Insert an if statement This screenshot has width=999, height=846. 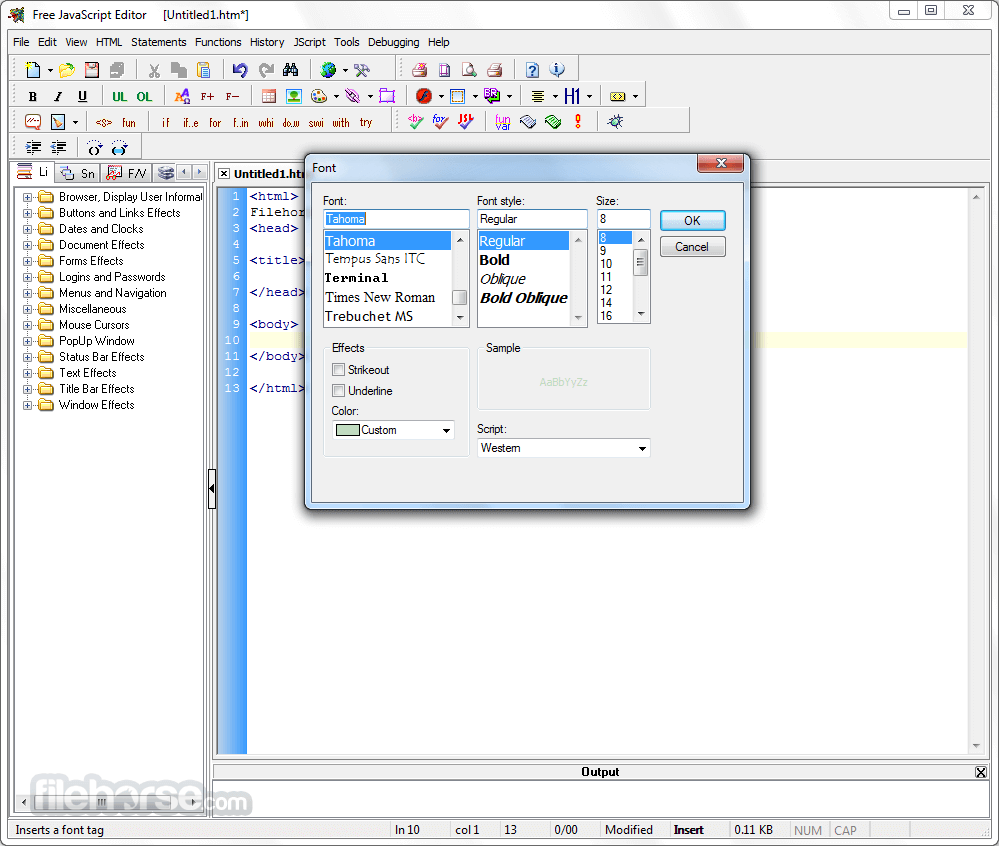click(166, 122)
